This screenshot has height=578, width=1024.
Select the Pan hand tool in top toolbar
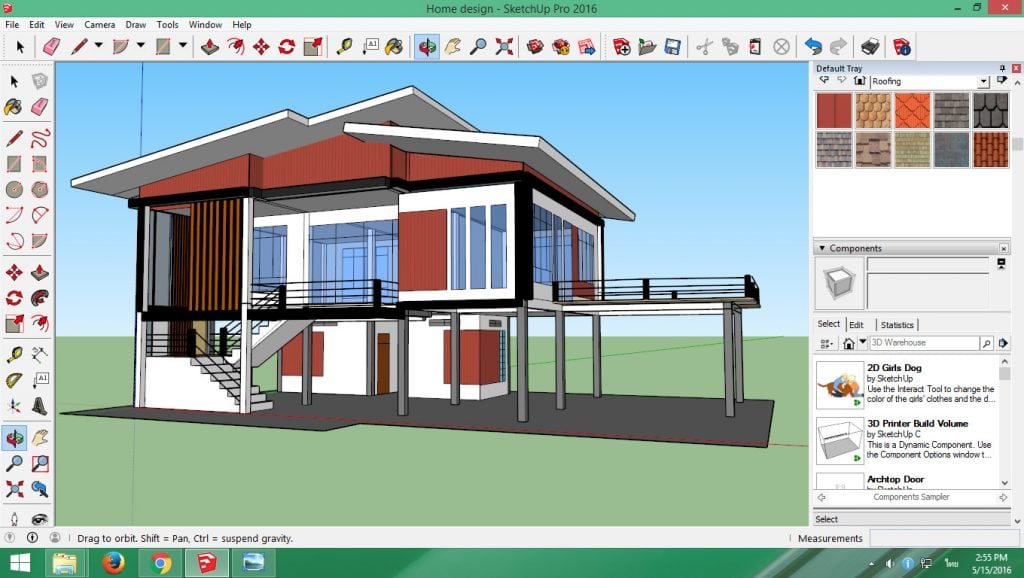(453, 46)
